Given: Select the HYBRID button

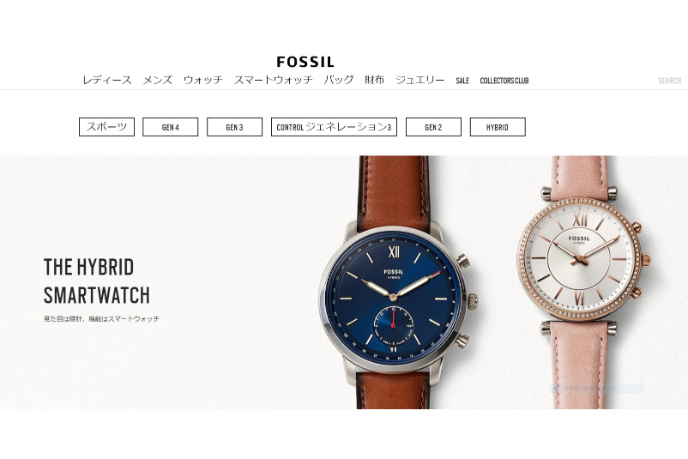Looking at the screenshot, I should point(498,127).
